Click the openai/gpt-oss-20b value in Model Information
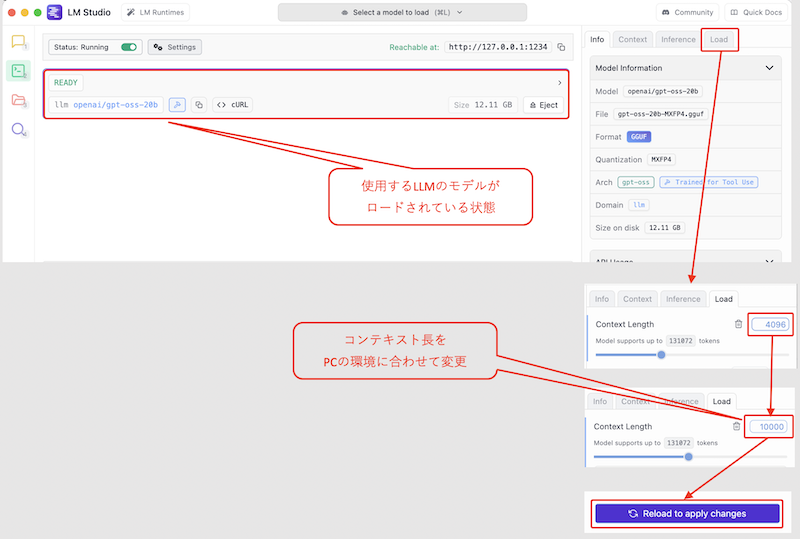 (x=663, y=91)
